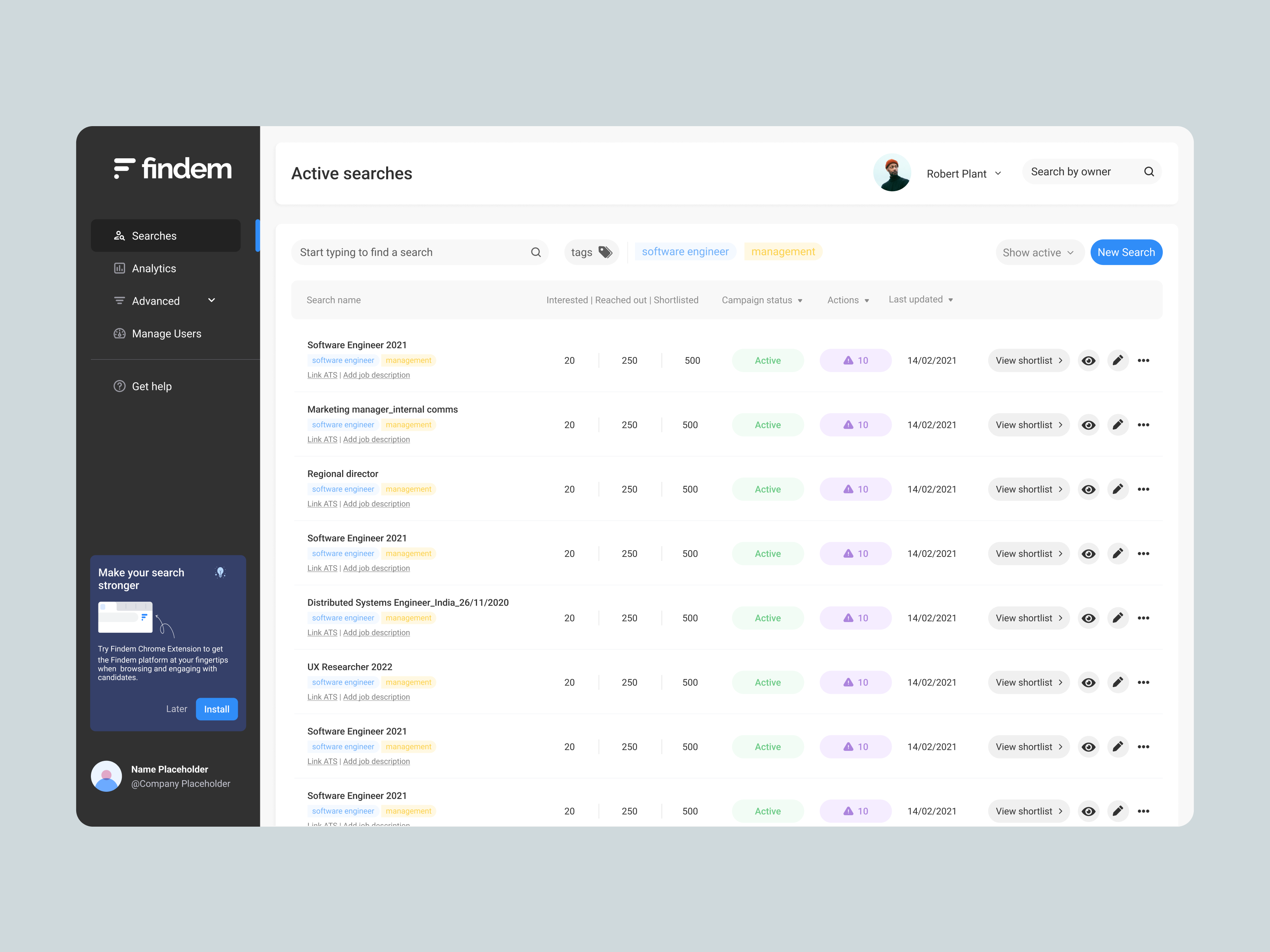Expand the Robert Plant owner dropdown
Screen dimensions: 1270x952
point(964,173)
